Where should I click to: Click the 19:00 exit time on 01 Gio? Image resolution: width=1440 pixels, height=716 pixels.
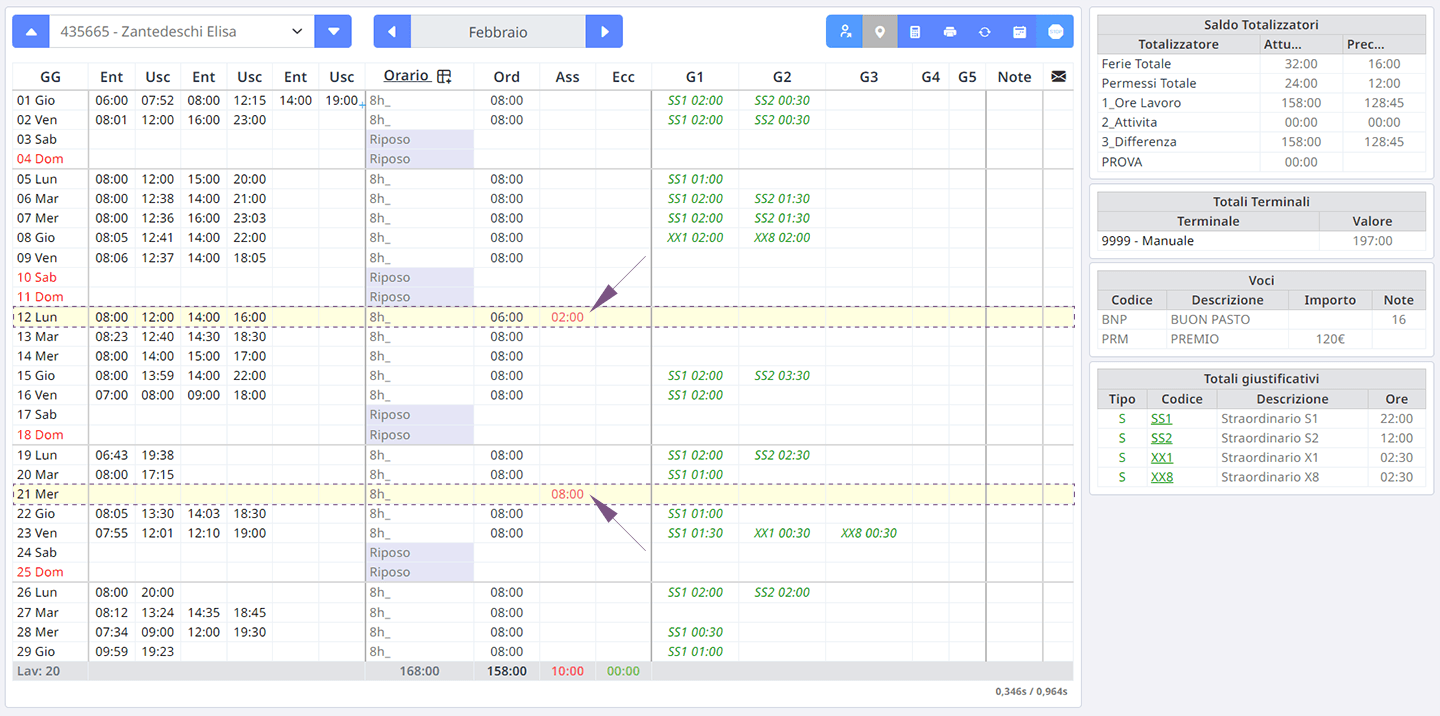(x=341, y=100)
